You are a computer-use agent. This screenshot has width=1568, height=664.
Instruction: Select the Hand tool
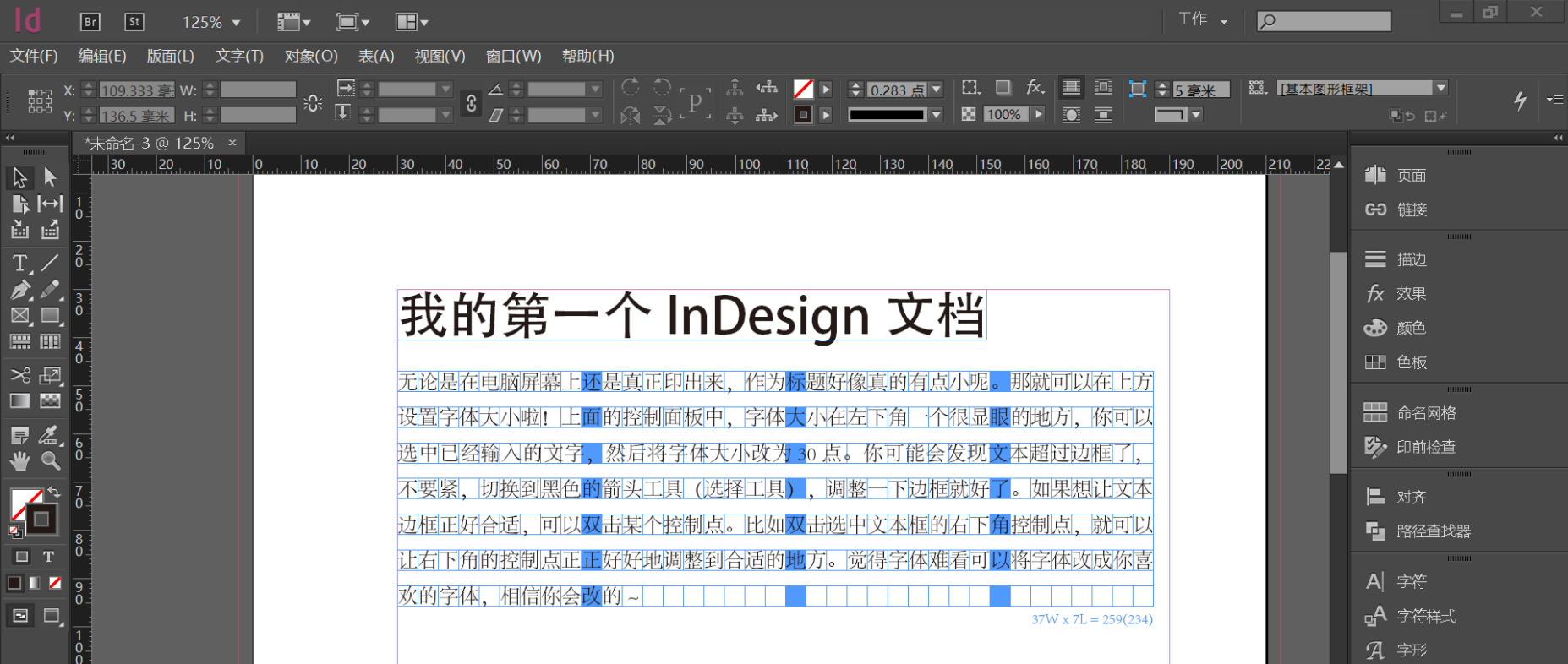pyautogui.click(x=19, y=461)
